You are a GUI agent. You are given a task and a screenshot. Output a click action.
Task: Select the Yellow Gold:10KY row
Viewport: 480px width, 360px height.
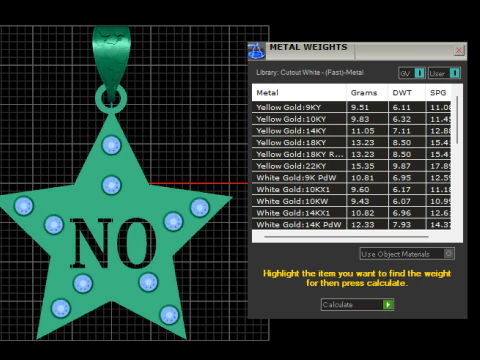[351, 119]
